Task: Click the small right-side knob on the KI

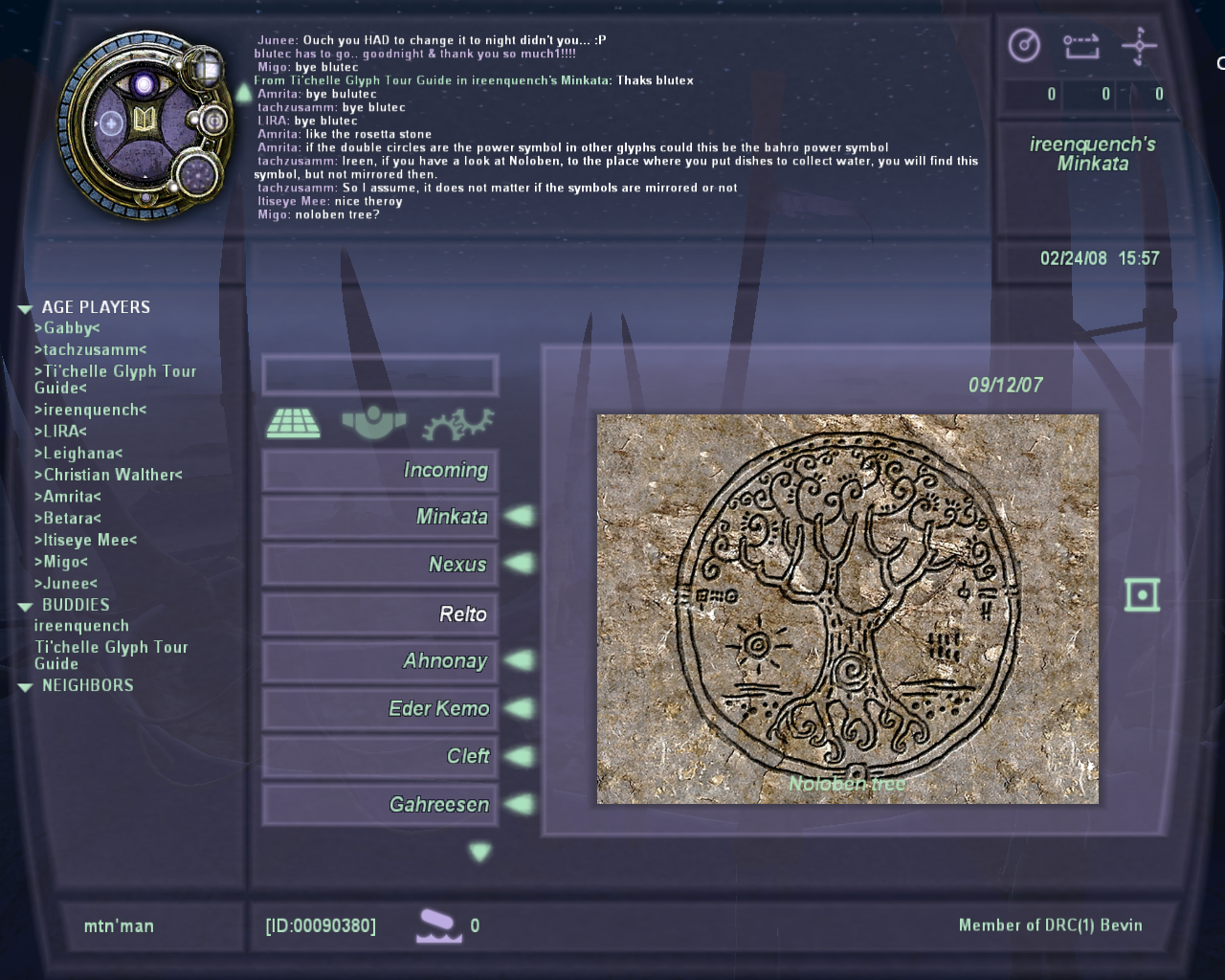Action: click(213, 121)
